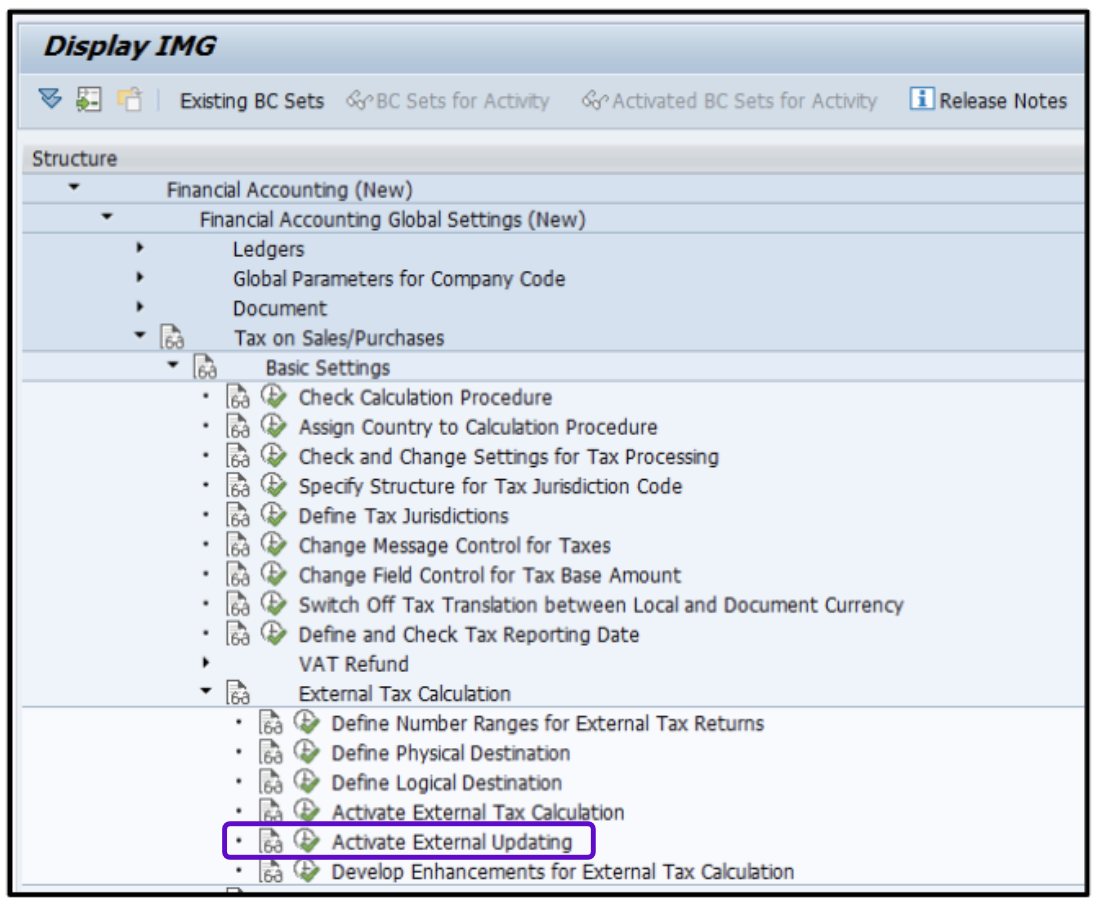Expand the VAT Refund node
1104x905 pixels.
pyautogui.click(x=206, y=662)
